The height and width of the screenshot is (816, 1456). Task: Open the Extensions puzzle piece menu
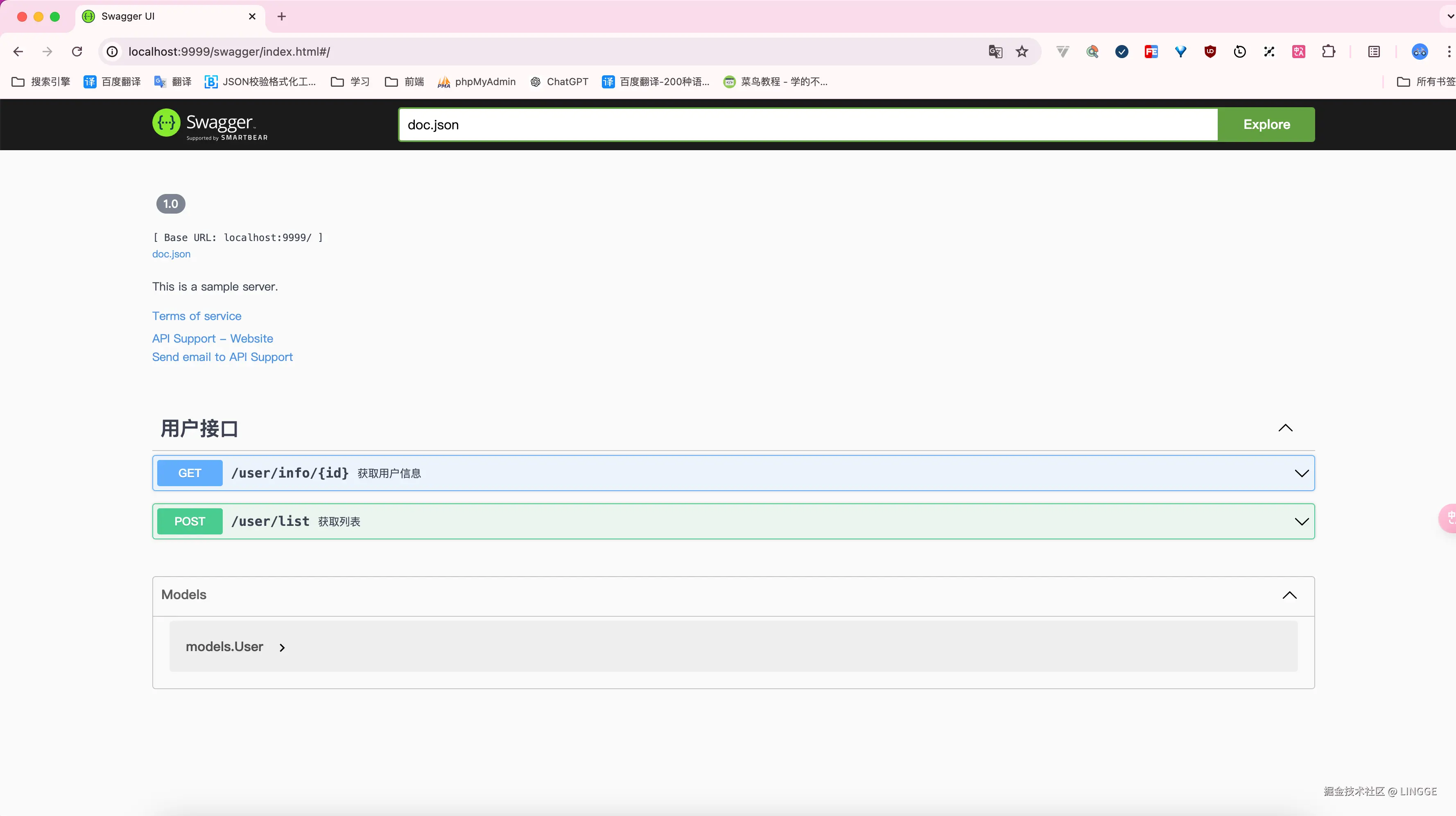(x=1328, y=52)
